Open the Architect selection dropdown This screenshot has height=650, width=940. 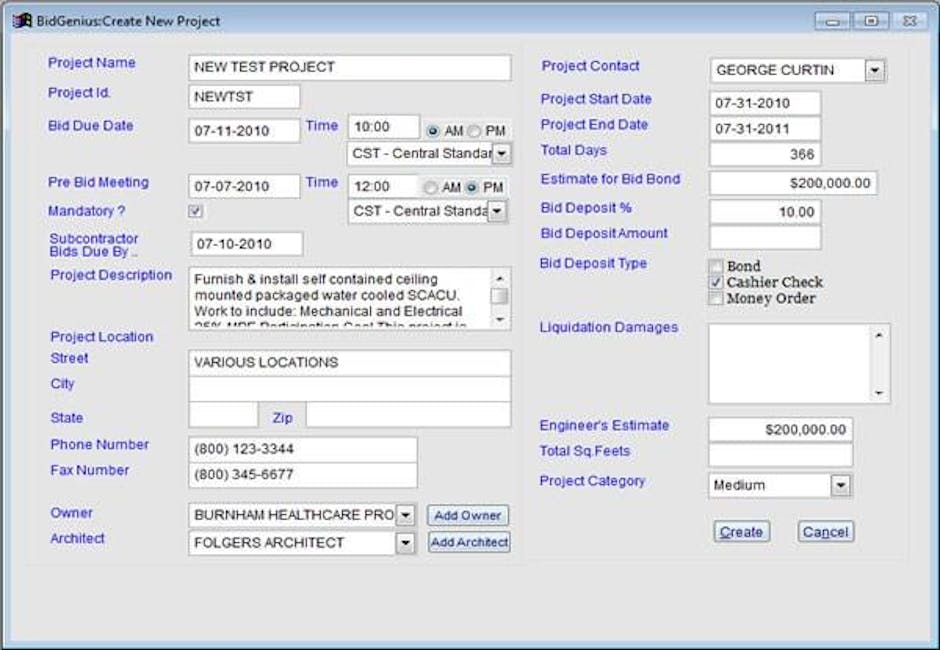point(404,541)
